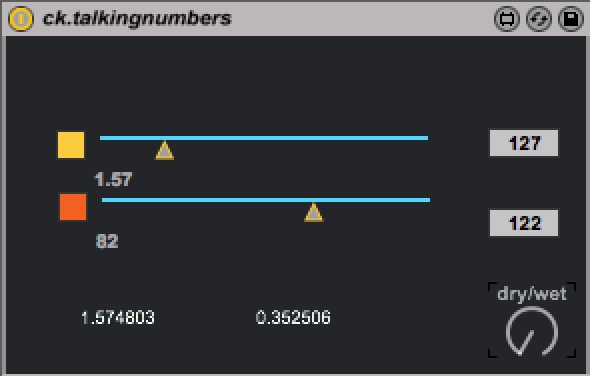Click the ck.talkingnumbers device title
The width and height of the screenshot is (590, 376).
tap(137, 18)
